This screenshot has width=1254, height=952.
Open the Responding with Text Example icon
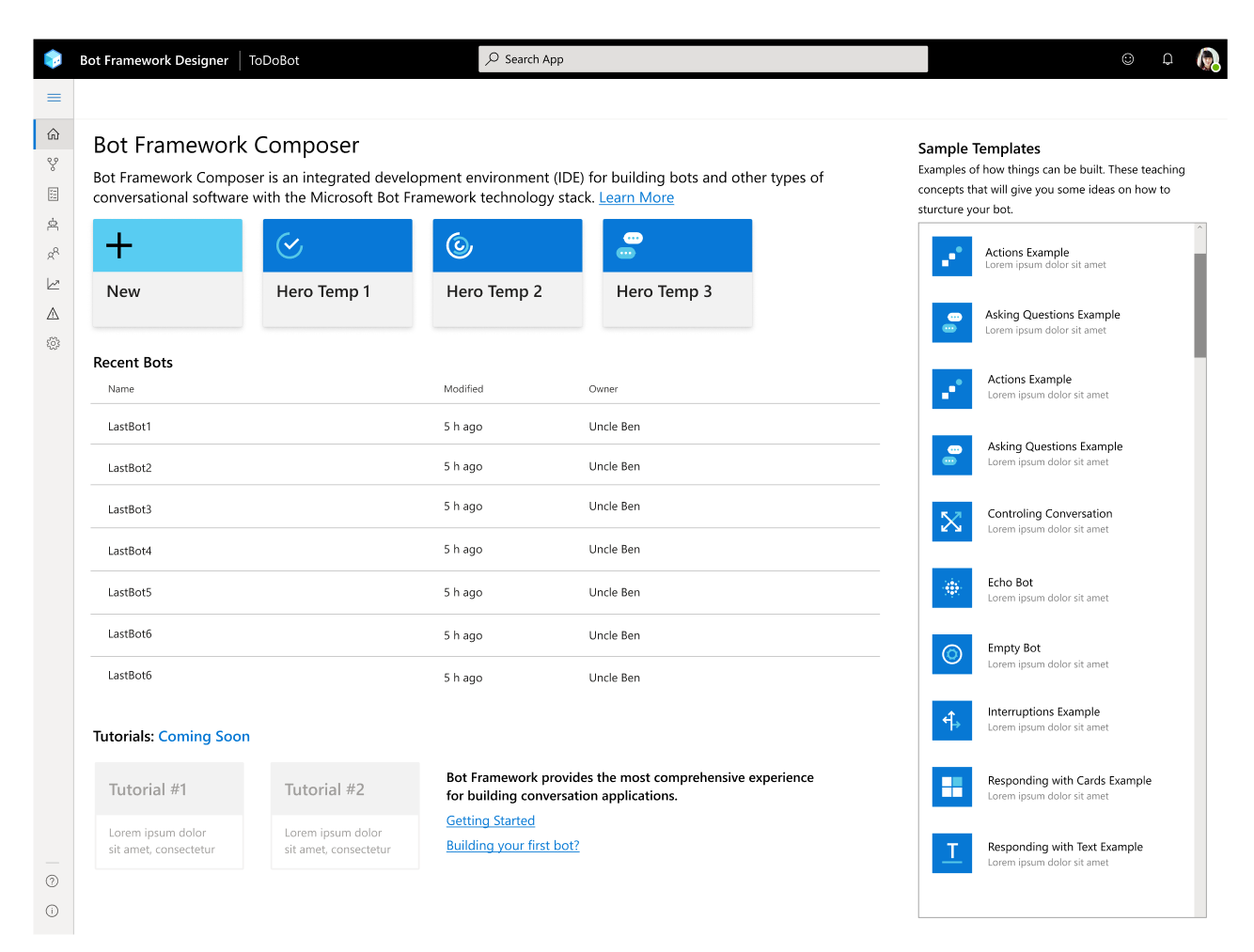(952, 853)
